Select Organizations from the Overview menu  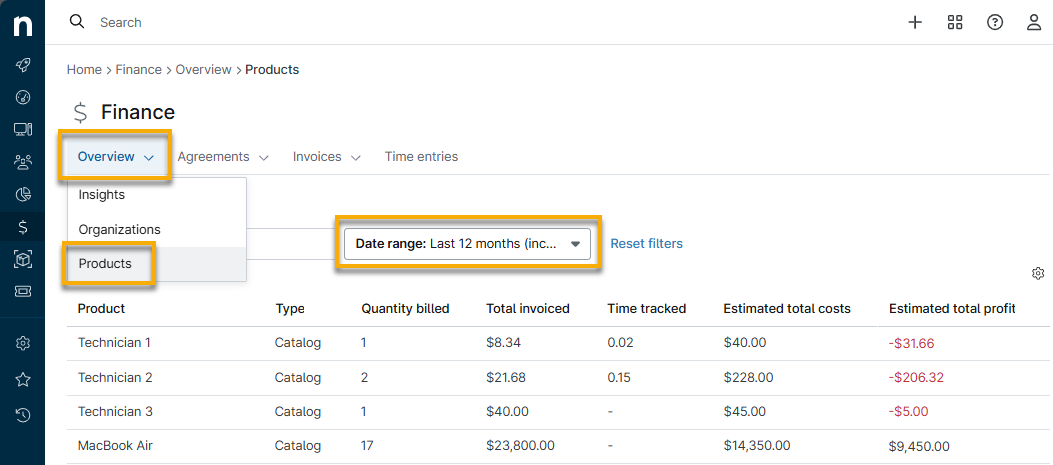click(120, 229)
